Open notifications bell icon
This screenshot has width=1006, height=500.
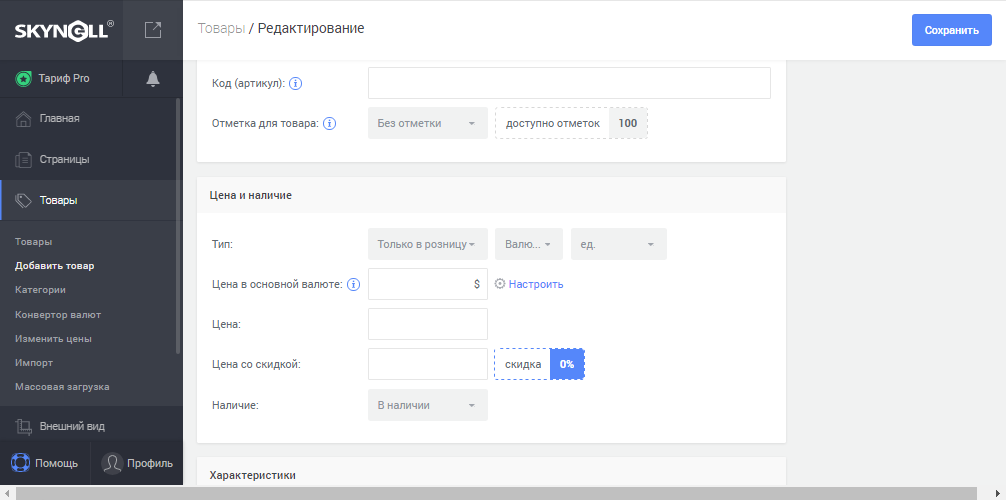(x=153, y=78)
